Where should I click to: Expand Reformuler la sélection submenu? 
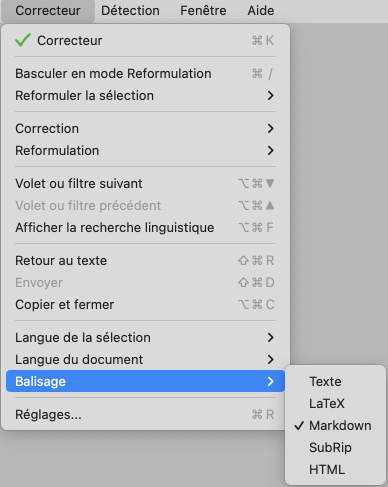(x=145, y=96)
